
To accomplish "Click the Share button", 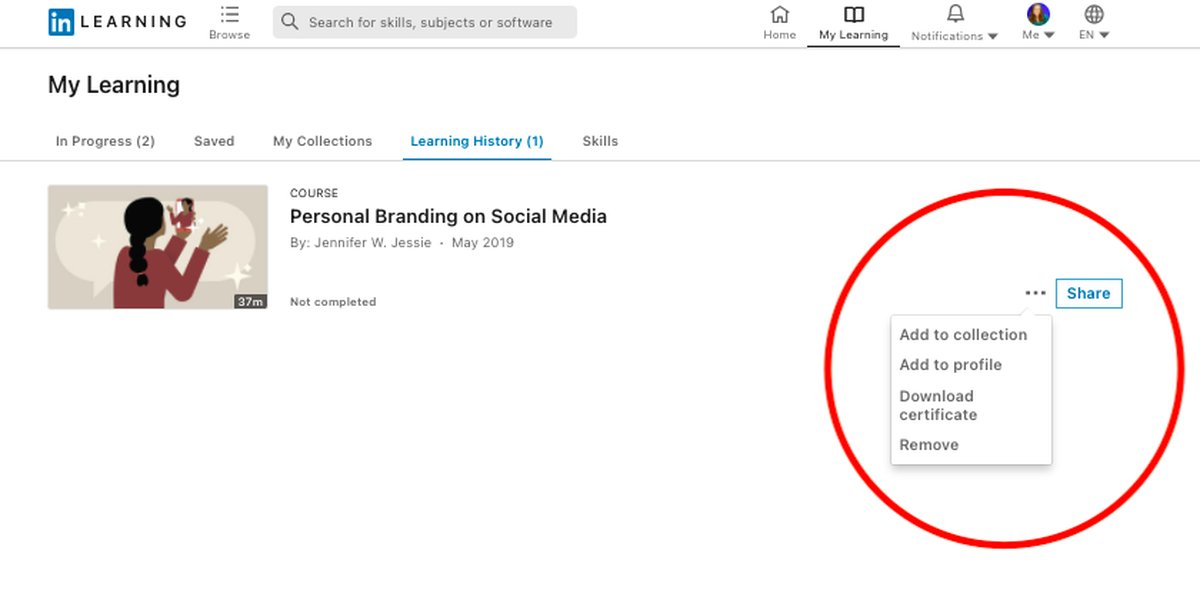I will tap(1089, 293).
